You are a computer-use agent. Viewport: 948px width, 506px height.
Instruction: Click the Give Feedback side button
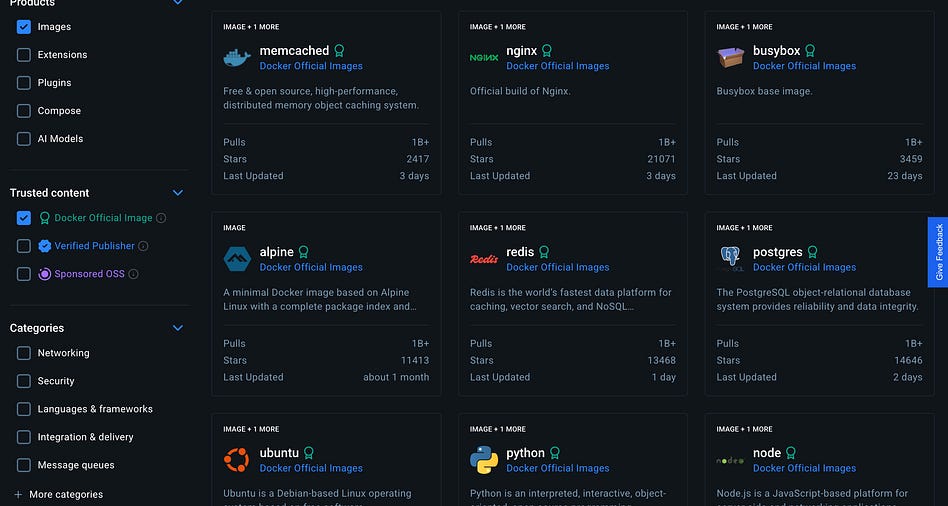coord(938,252)
